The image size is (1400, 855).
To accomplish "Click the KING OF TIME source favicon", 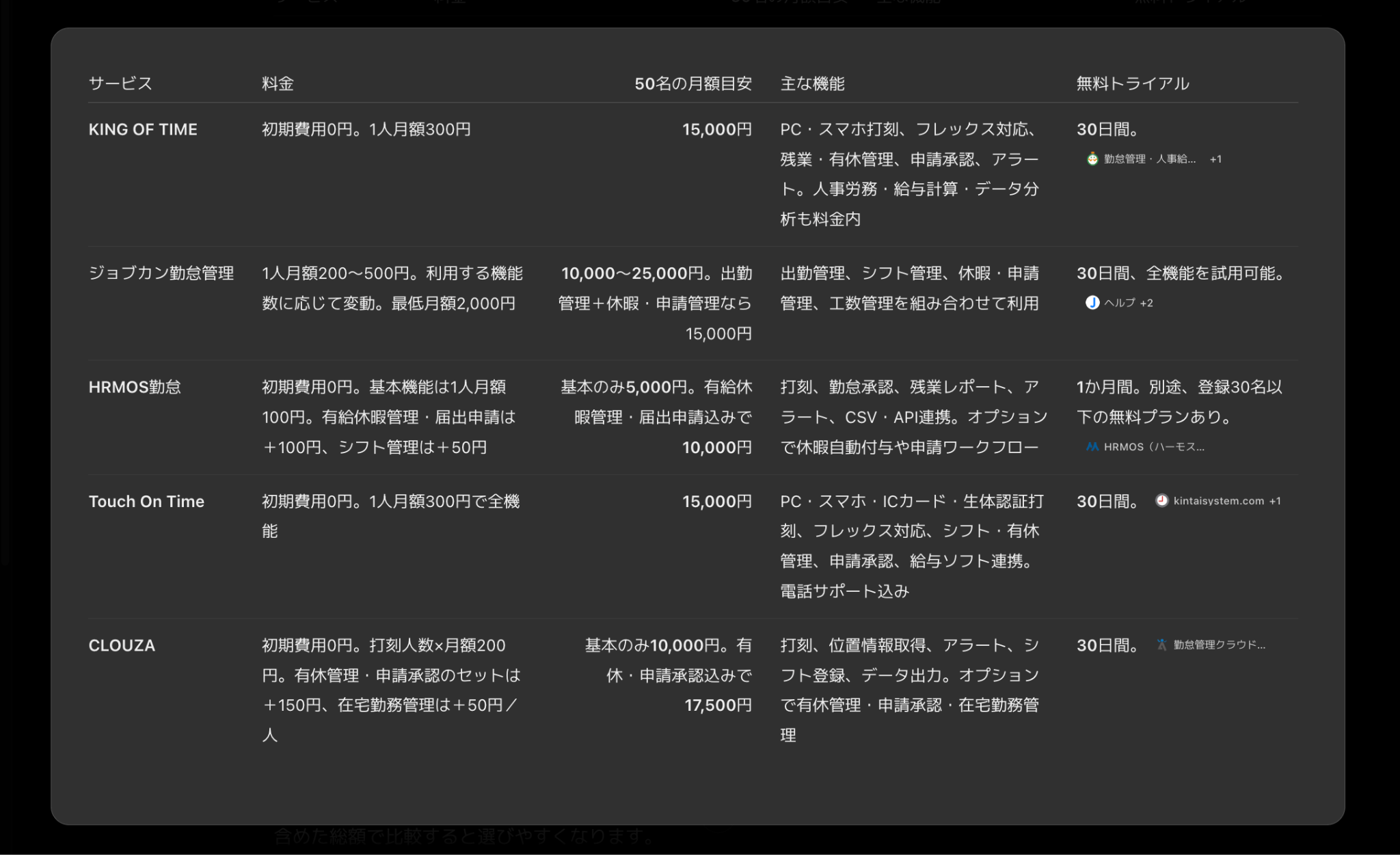I will pos(1092,159).
